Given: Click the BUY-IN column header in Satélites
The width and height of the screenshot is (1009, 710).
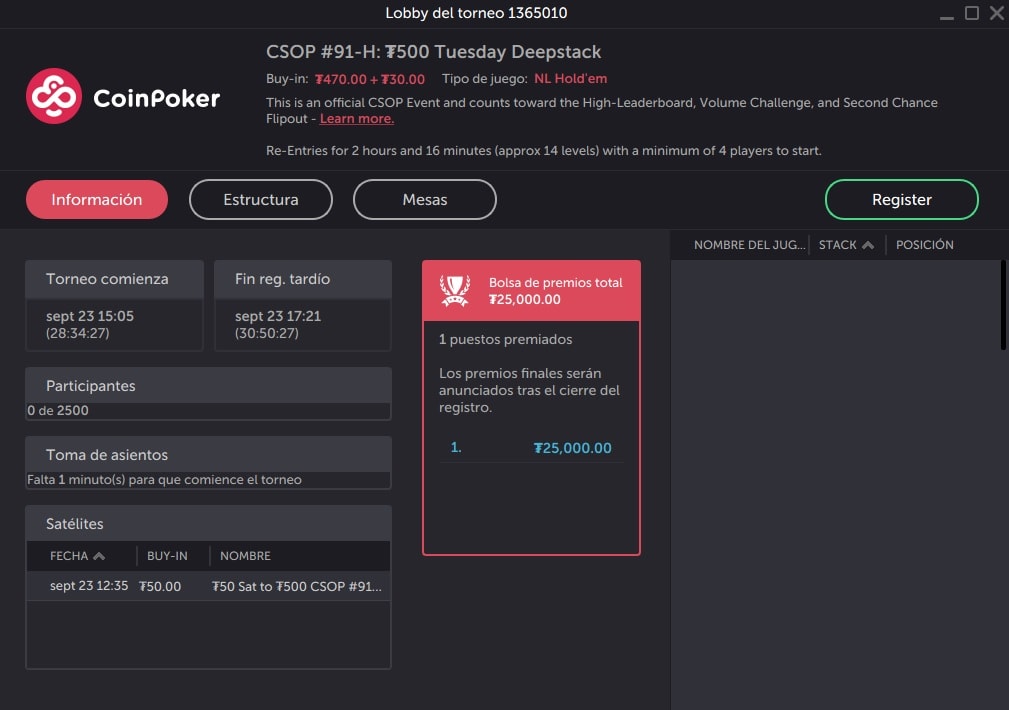Looking at the screenshot, I should tap(169, 556).
